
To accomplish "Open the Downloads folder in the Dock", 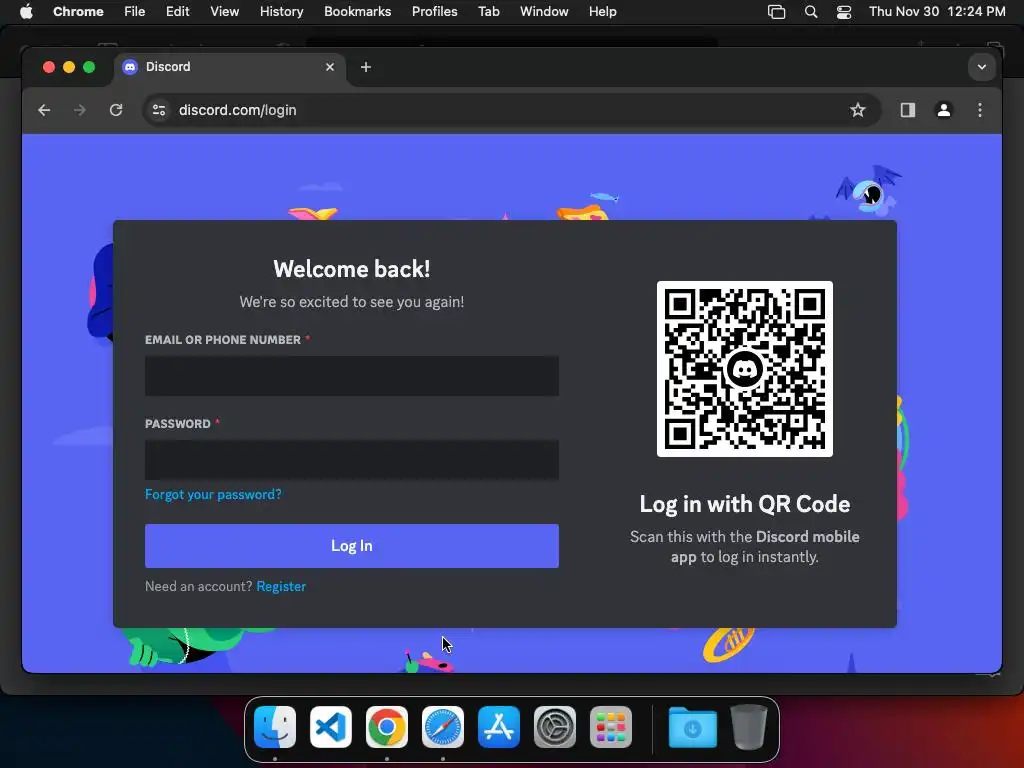I will [693, 727].
